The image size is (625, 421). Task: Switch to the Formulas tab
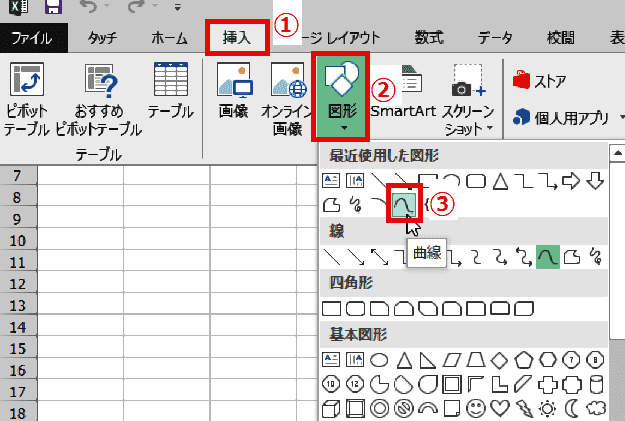click(x=430, y=38)
